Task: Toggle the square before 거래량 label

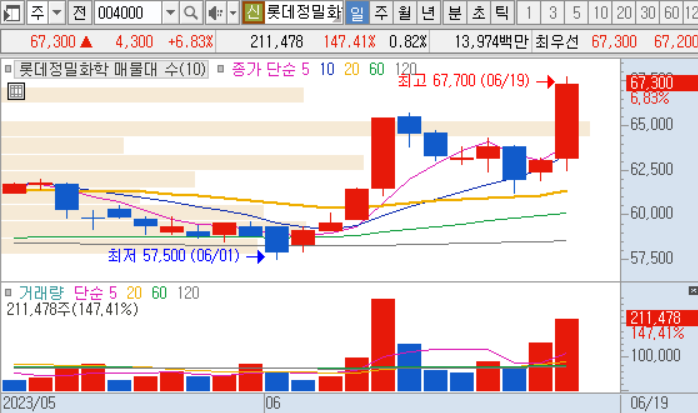Action: pyautogui.click(x=8, y=293)
